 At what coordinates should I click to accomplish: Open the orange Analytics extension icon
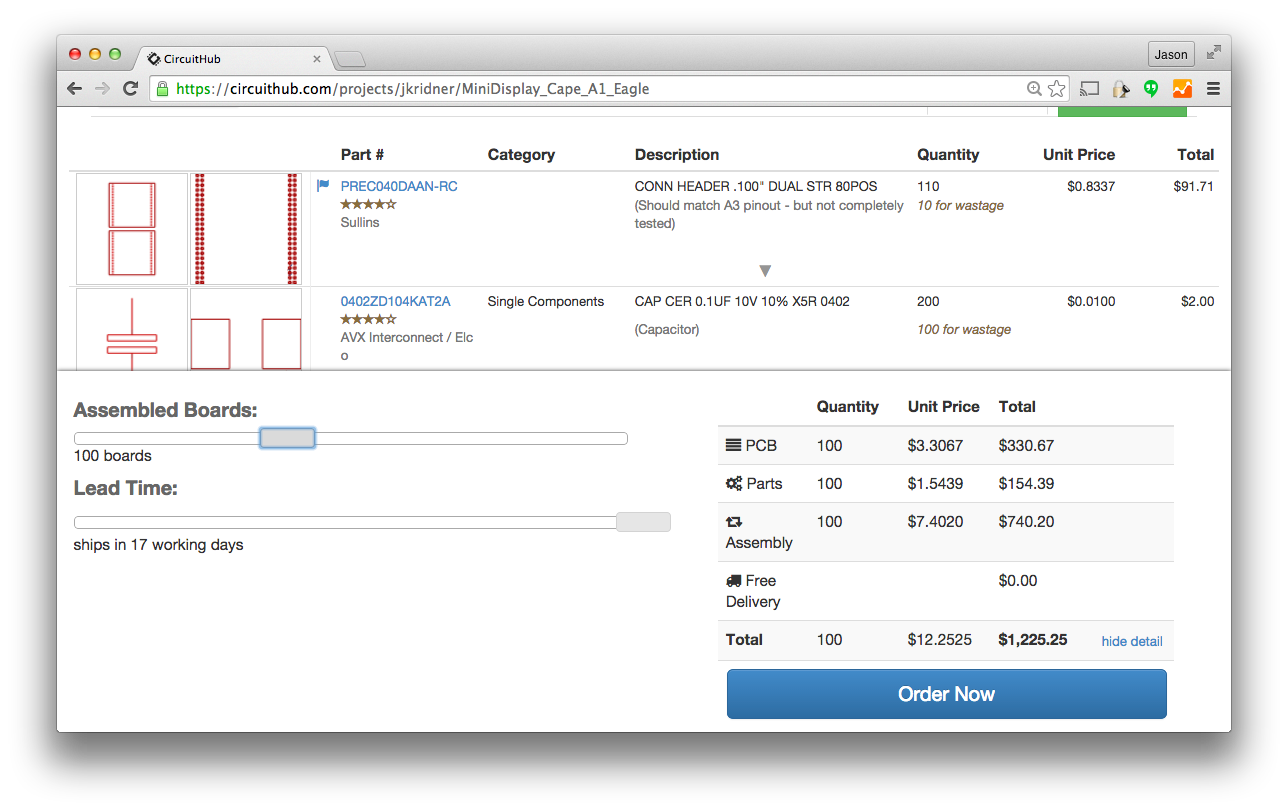1182,89
